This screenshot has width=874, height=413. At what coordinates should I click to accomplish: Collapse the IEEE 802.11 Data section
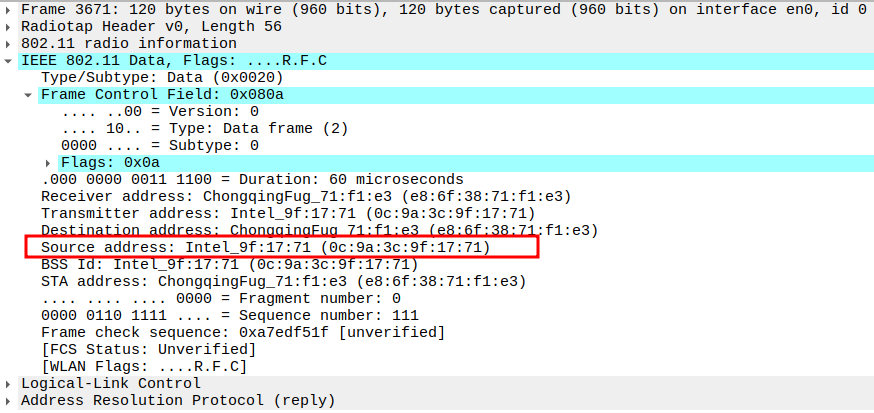[x=10, y=60]
